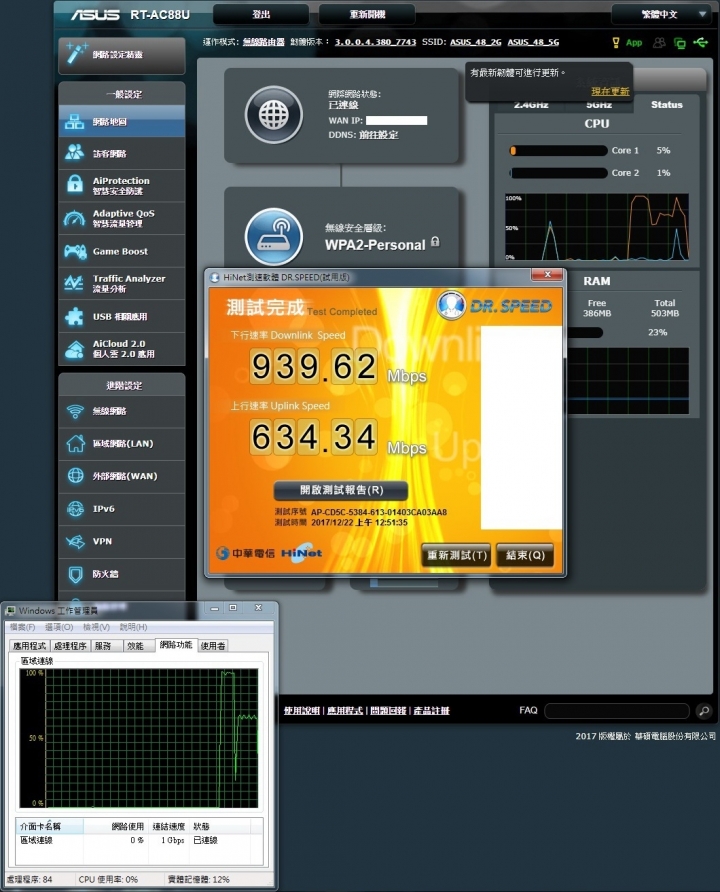Click the 939.62 Mbps downlink speed value
The width and height of the screenshot is (720, 892).
coord(314,366)
